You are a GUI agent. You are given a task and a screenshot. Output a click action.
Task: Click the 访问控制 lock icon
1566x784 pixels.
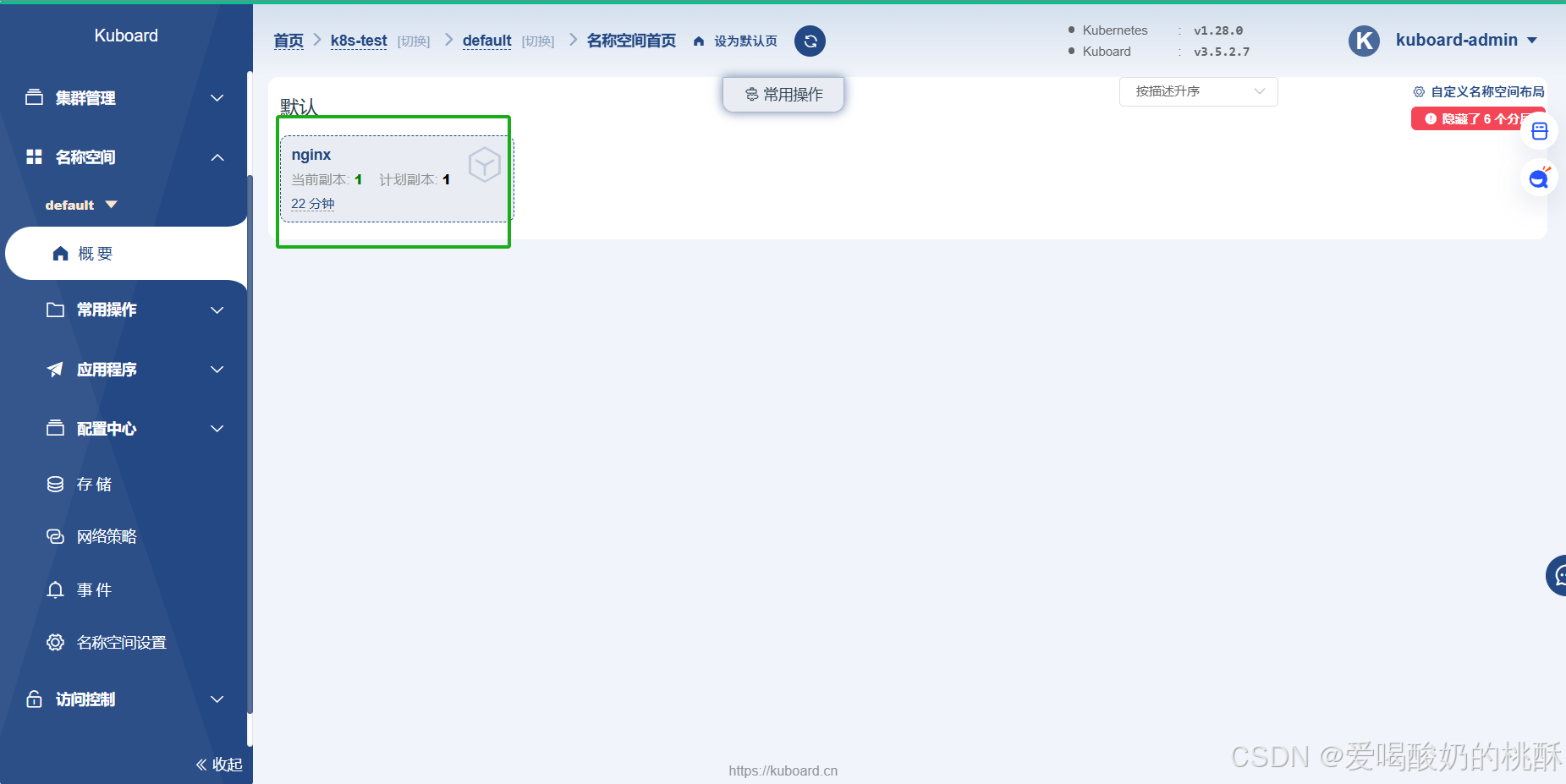(x=34, y=699)
